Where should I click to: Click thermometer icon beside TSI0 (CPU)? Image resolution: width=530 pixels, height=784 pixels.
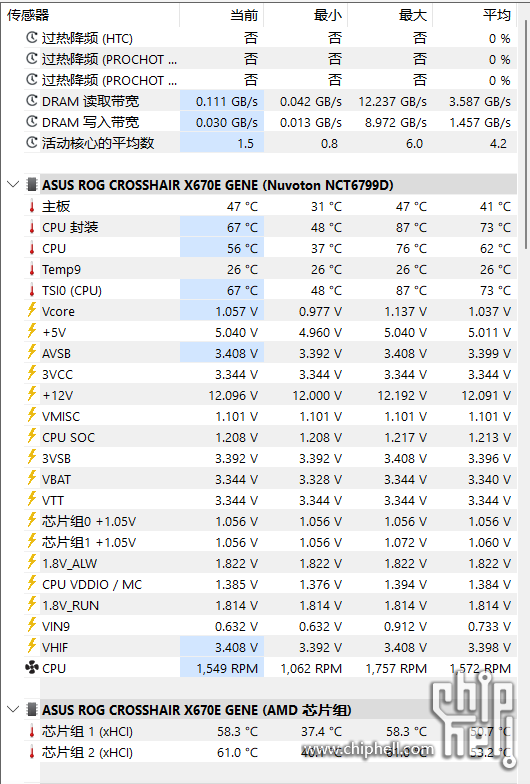point(32,290)
